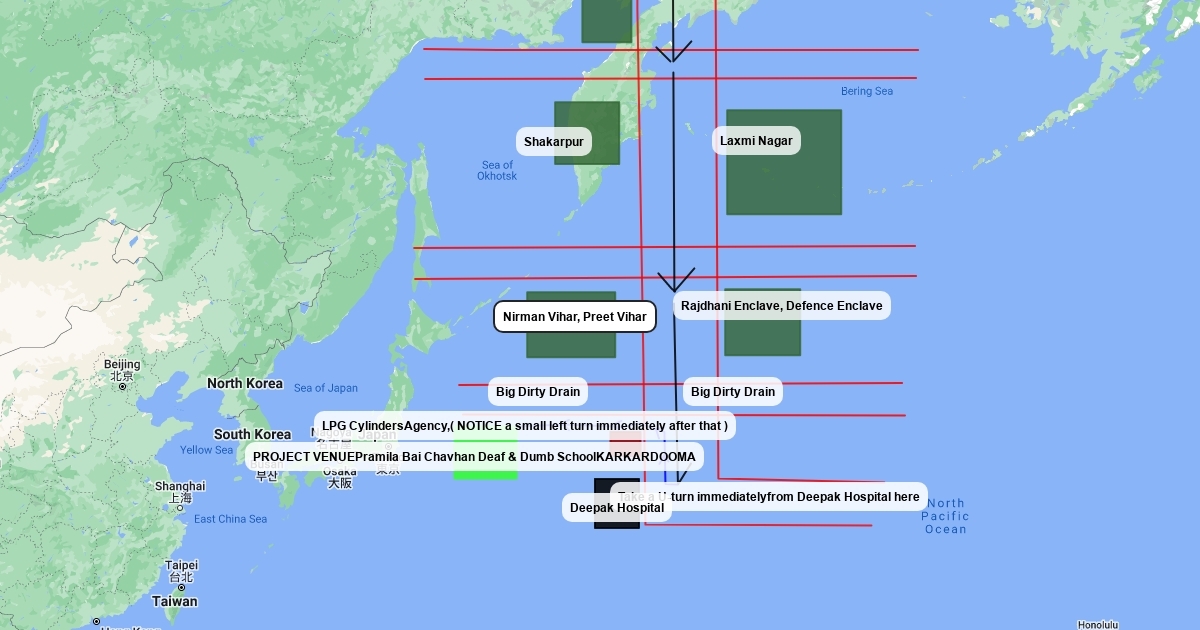
Task: Open the PROJECT VENUE Pramila Bai Chavhan label
Action: [x=474, y=457]
